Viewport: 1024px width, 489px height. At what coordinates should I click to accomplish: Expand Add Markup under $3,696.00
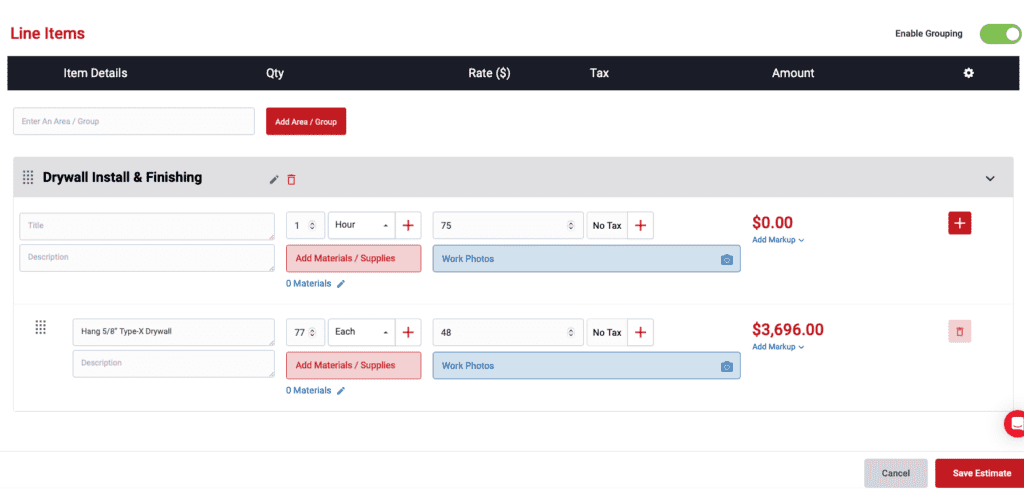[778, 347]
